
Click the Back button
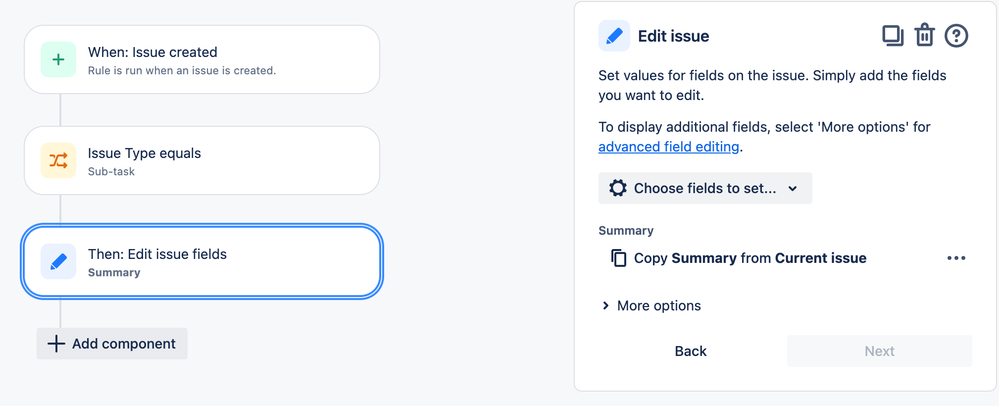coord(691,351)
